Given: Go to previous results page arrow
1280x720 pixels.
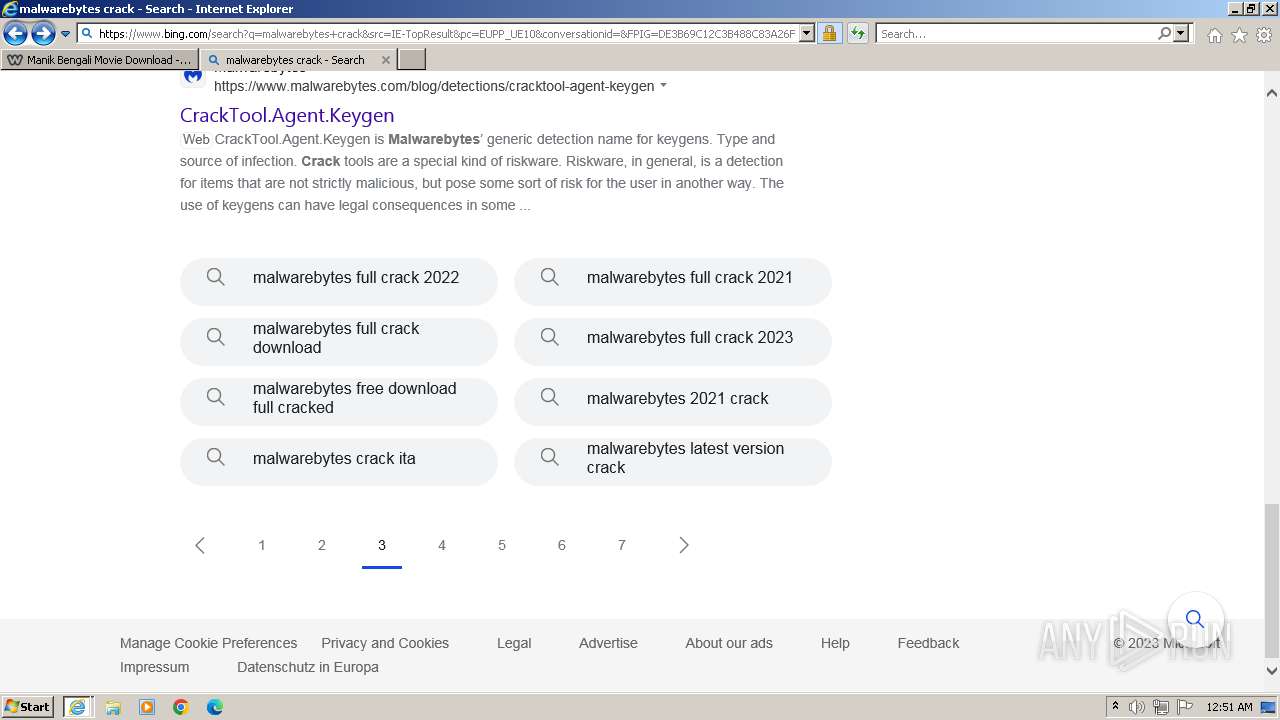Looking at the screenshot, I should tap(200, 545).
